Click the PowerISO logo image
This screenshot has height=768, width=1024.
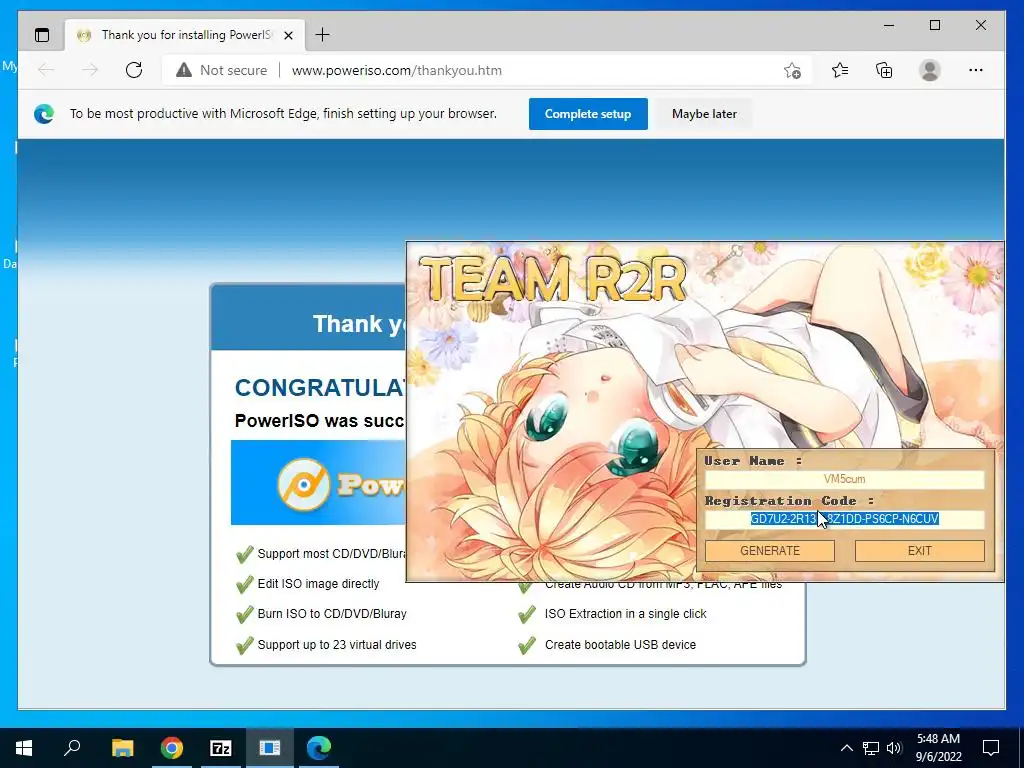pyautogui.click(x=319, y=483)
